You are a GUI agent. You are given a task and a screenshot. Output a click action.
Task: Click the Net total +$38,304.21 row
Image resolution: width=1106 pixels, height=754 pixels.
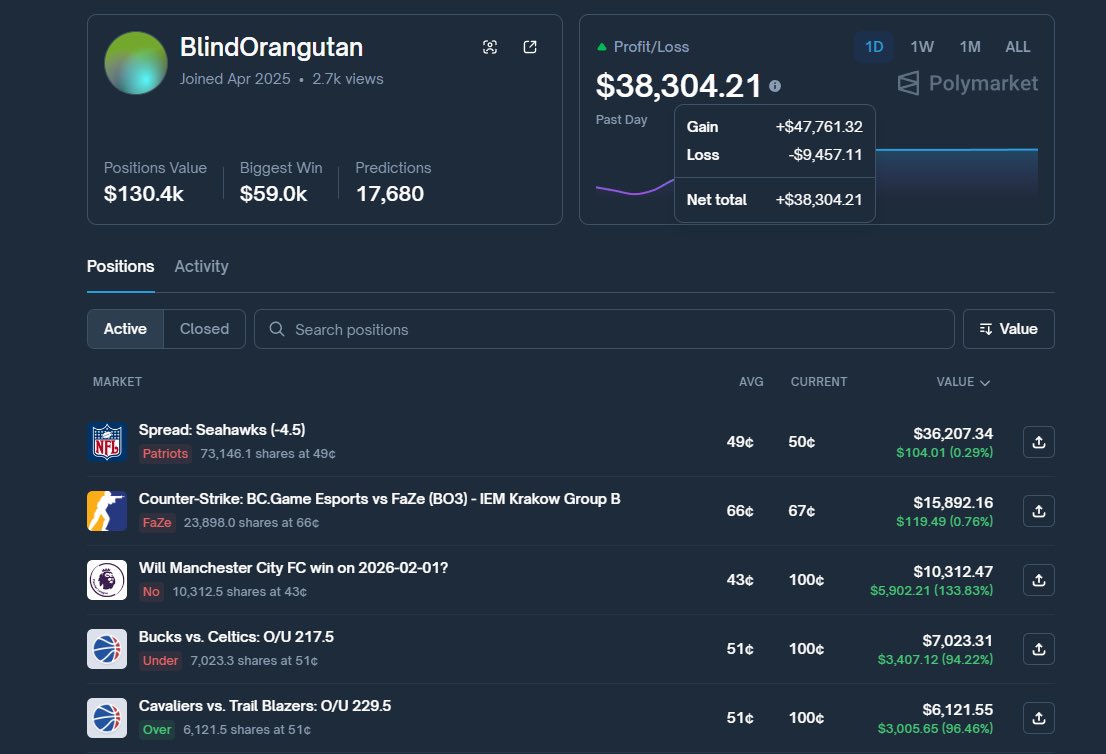coord(774,200)
